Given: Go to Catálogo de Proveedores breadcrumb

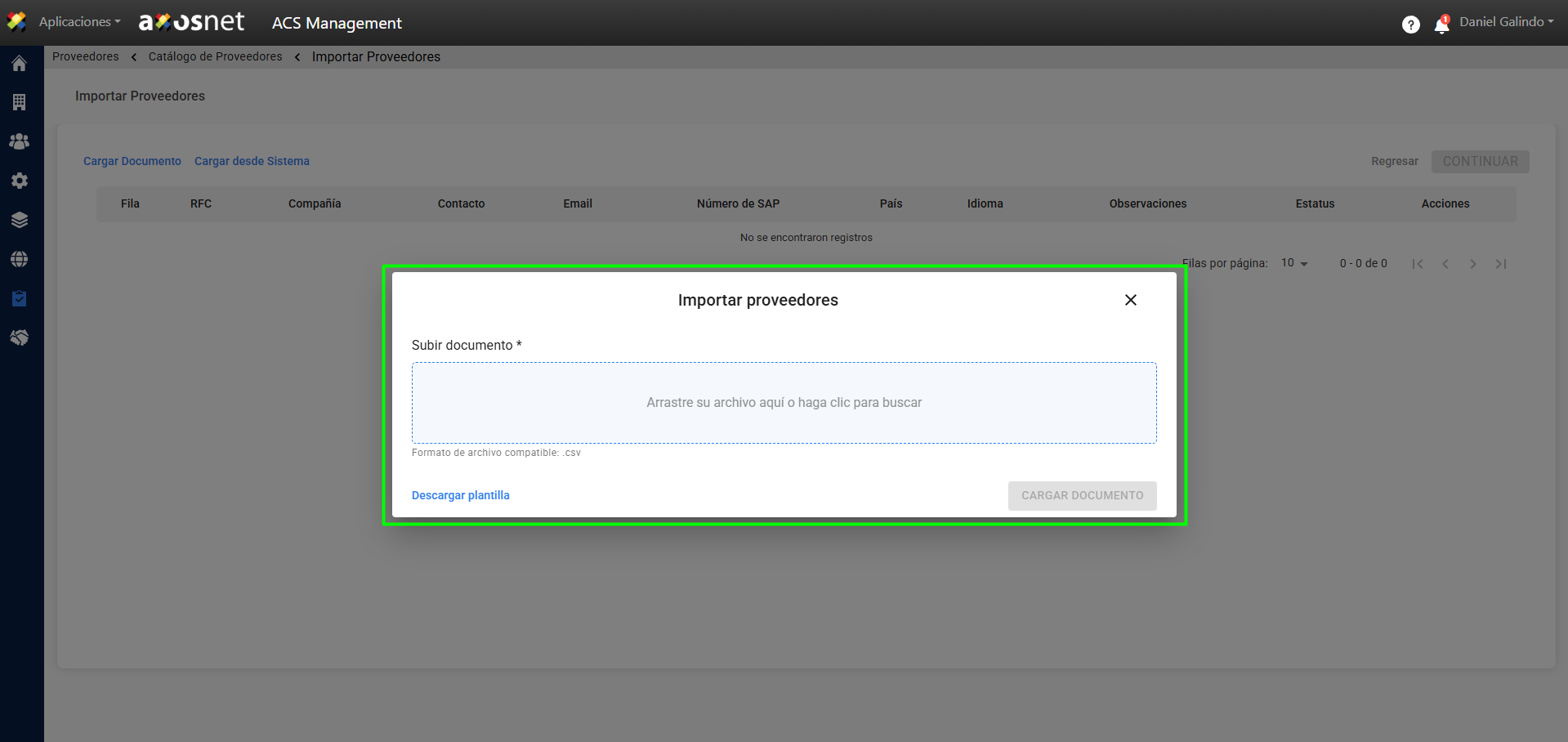Looking at the screenshot, I should tap(215, 56).
